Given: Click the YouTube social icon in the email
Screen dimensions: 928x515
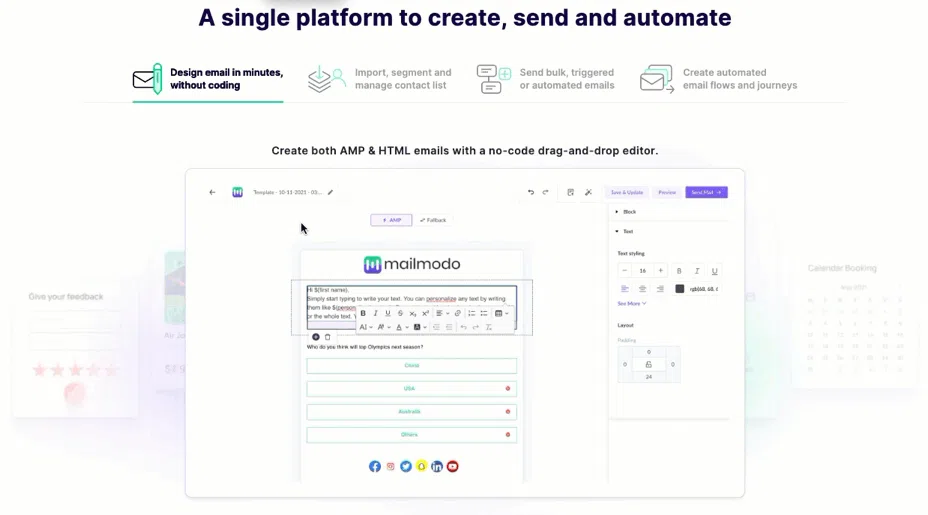Looking at the screenshot, I should [x=453, y=466].
